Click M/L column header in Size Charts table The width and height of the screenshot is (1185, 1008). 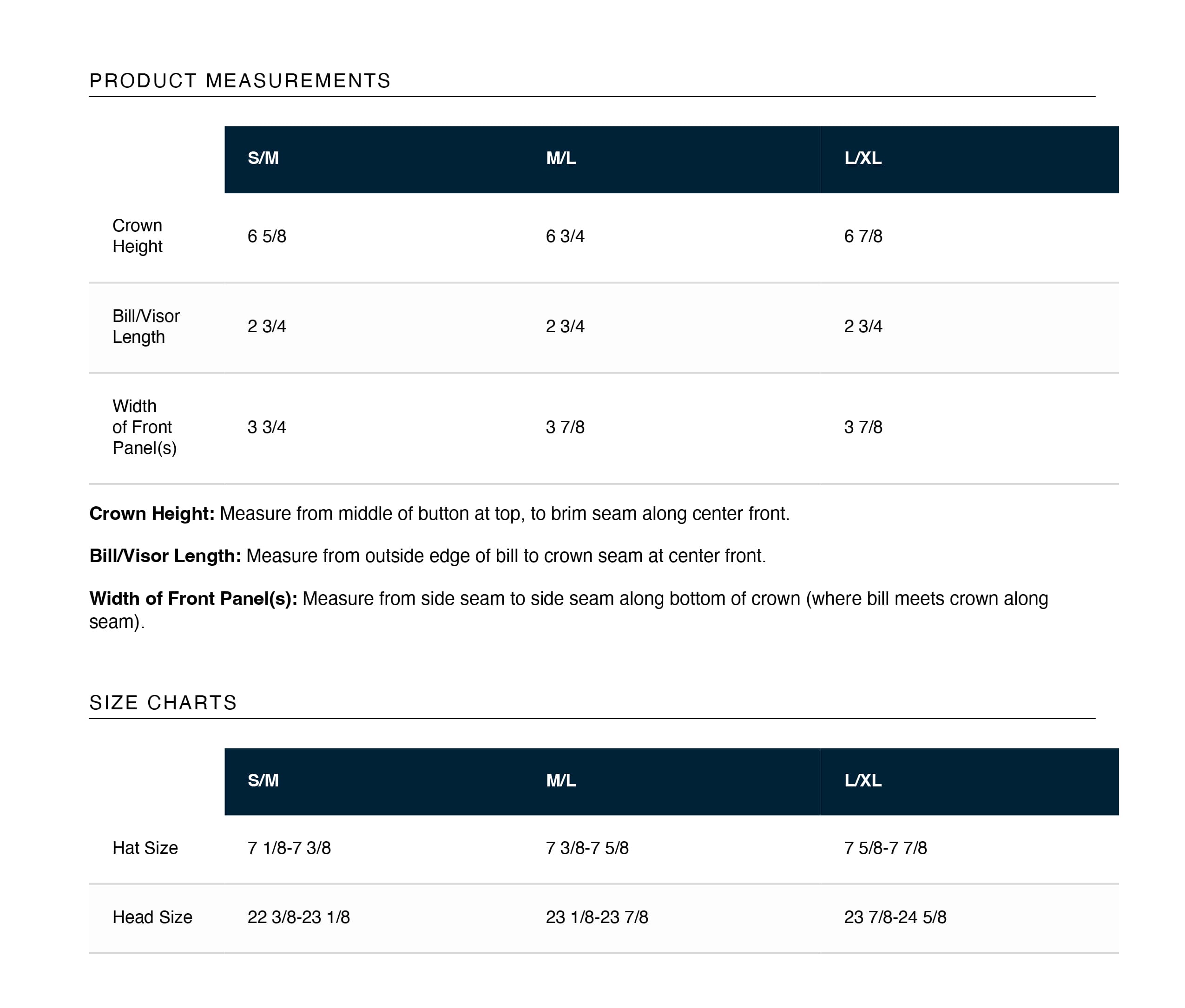point(561,780)
